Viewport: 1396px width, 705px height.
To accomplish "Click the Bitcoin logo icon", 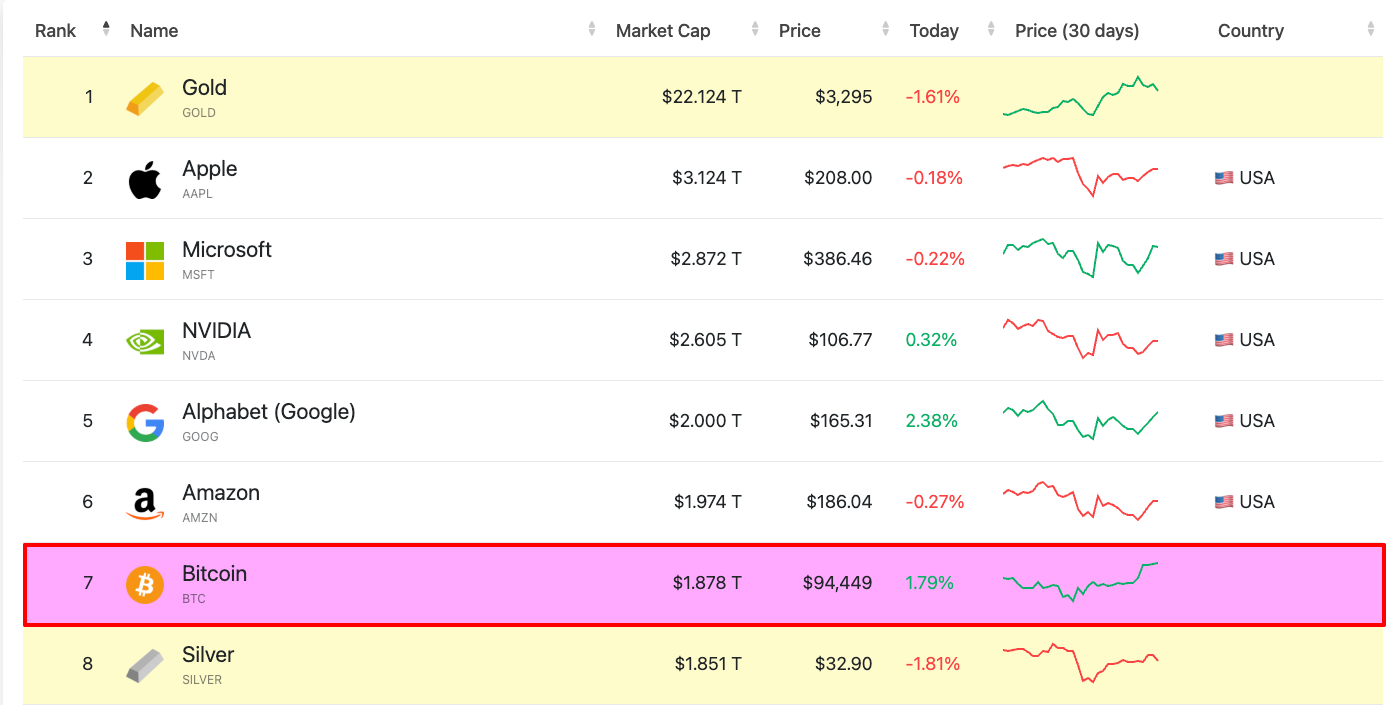I will pyautogui.click(x=145, y=584).
